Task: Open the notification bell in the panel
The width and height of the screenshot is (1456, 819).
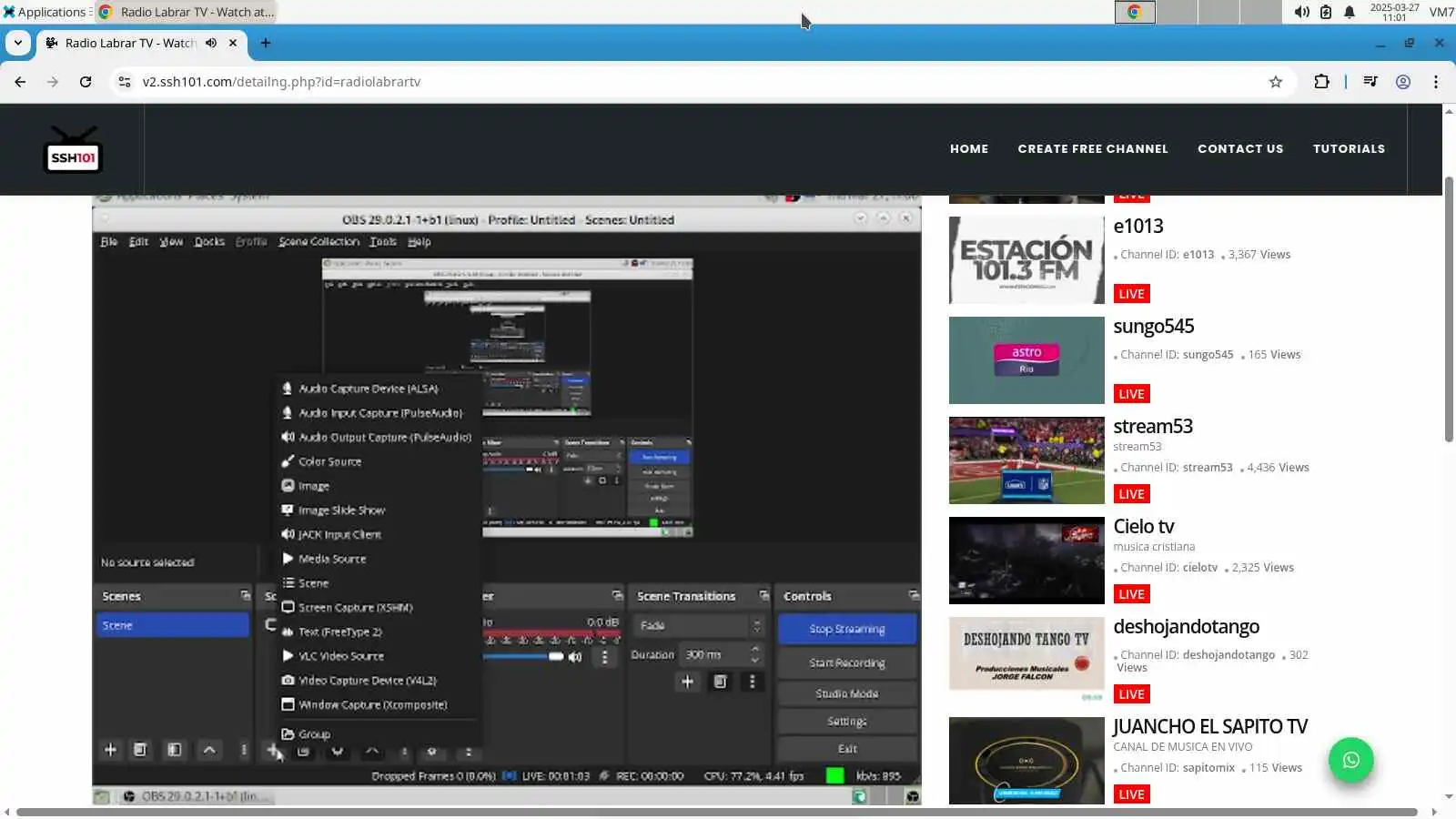Action: [x=1350, y=12]
